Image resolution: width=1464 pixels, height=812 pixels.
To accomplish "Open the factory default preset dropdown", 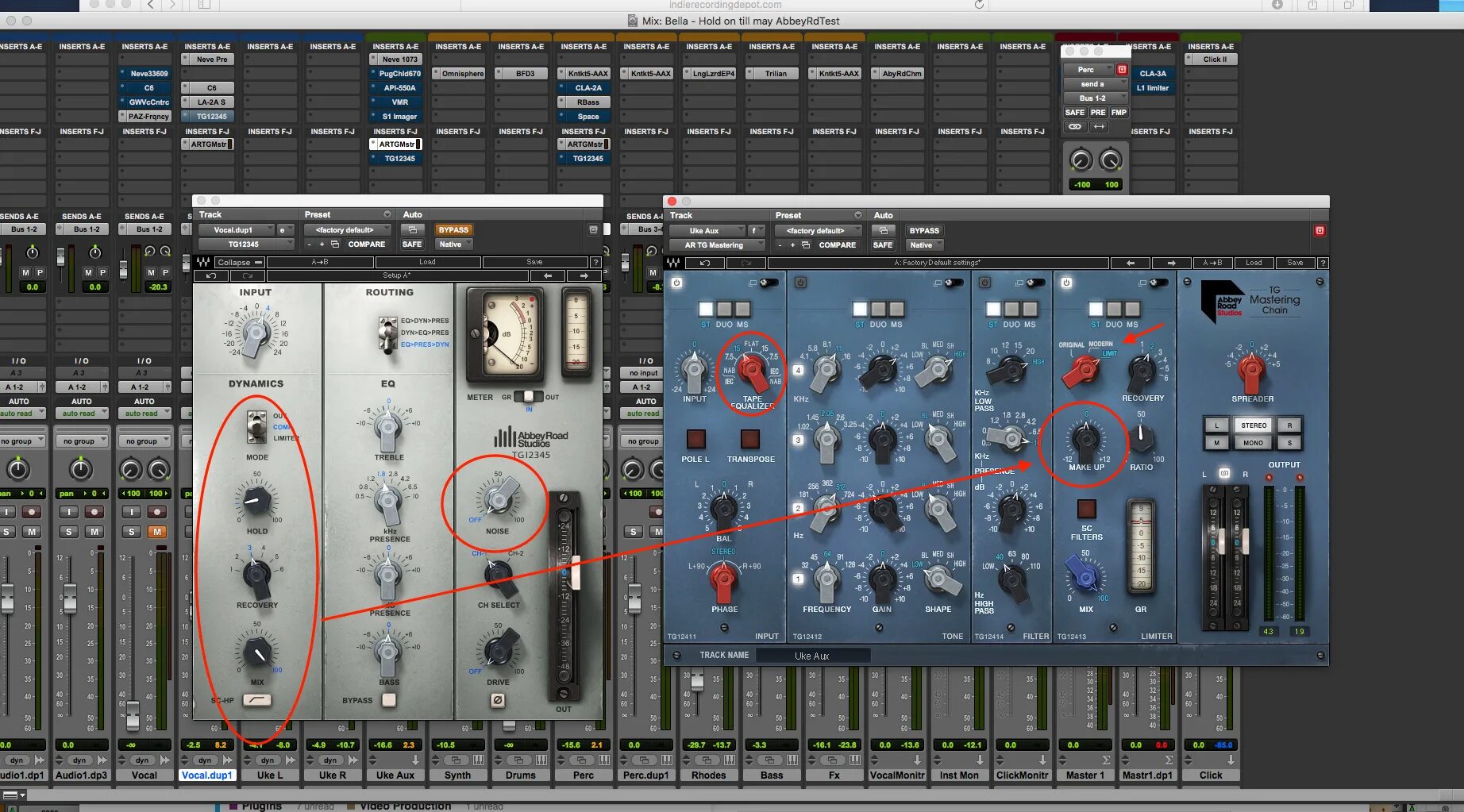I will pos(346,229).
